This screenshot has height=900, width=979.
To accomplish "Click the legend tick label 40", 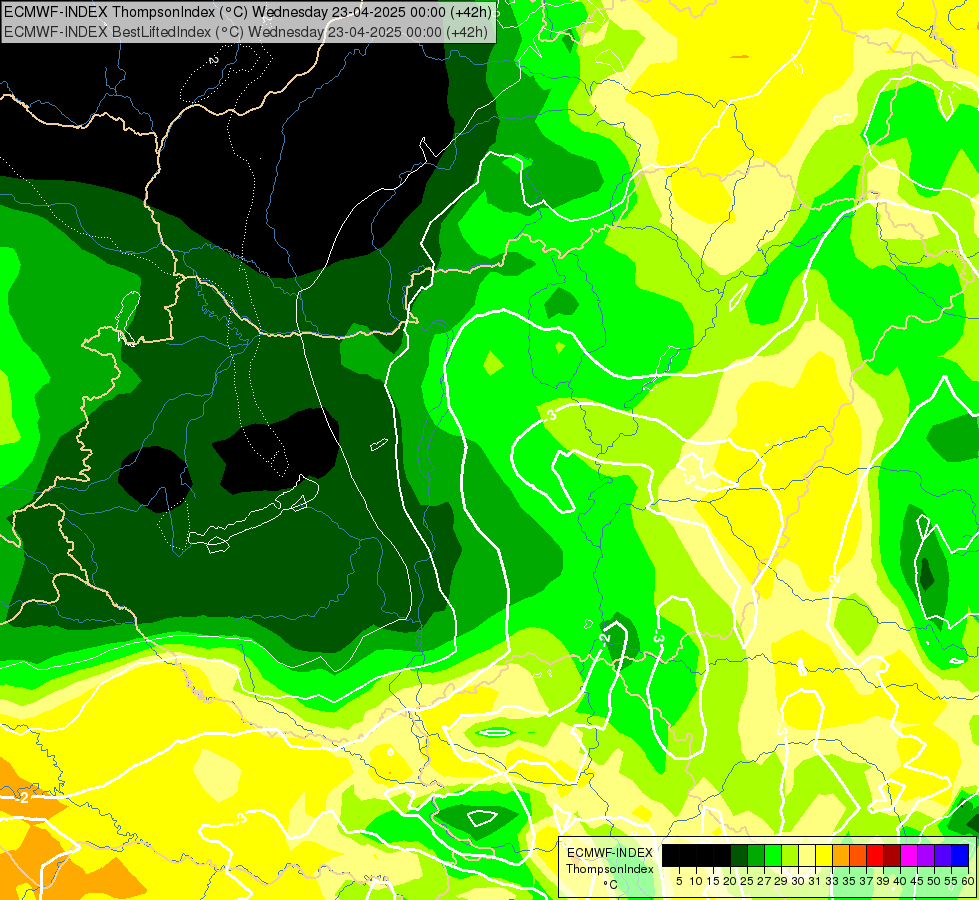I will [900, 881].
